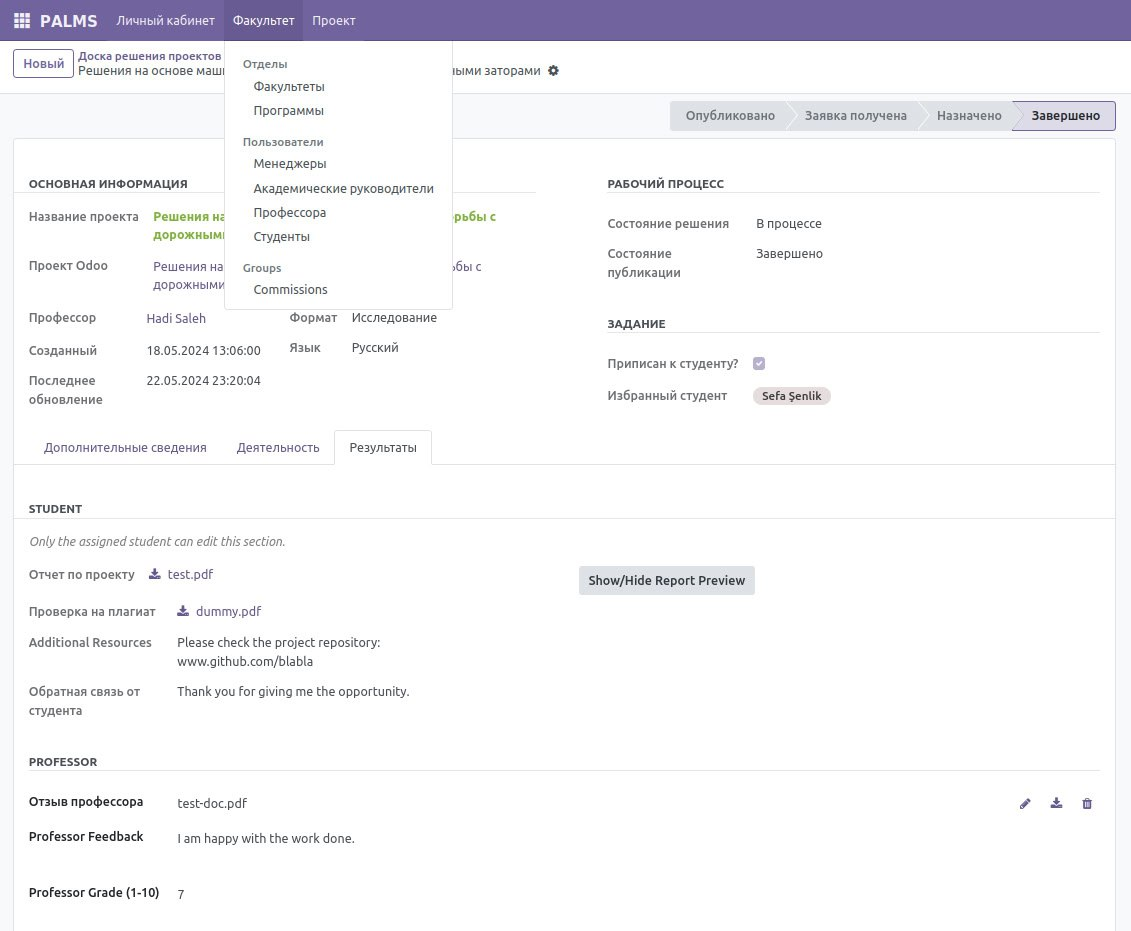This screenshot has height=931, width=1131.
Task: Open the Деятельность tab
Action: (278, 447)
